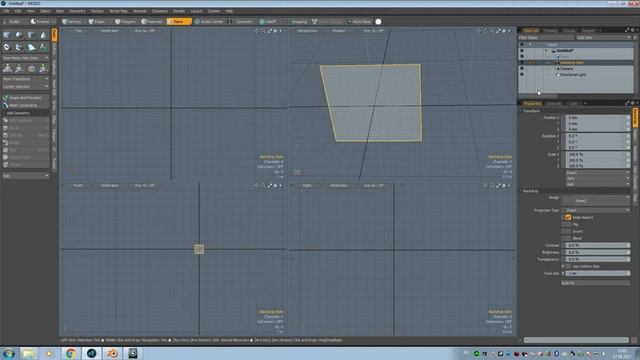This screenshot has height=360, width=640.
Task: Select the Sphere primitive tool
Action: [19, 36]
